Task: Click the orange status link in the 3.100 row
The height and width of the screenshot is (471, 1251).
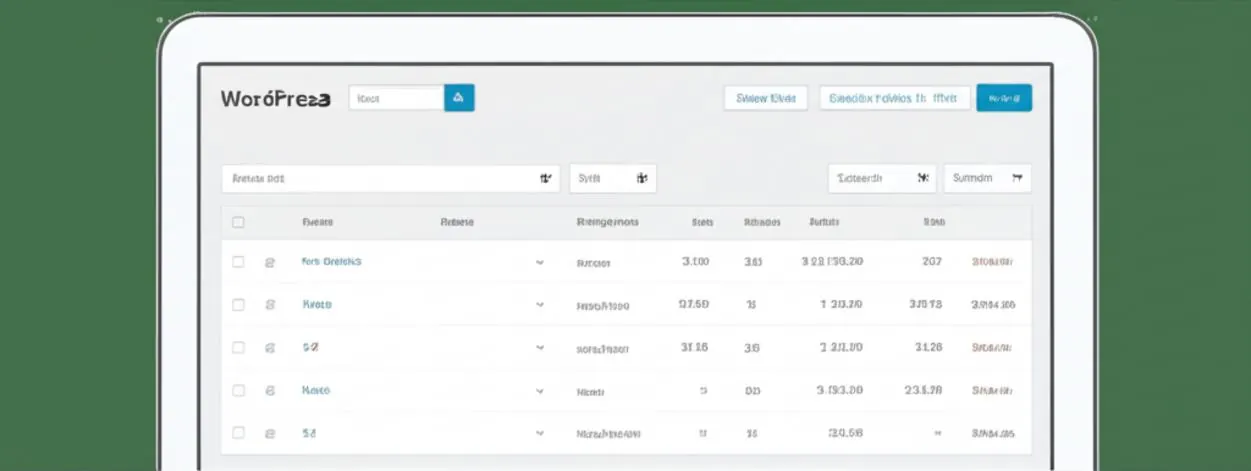Action: pyautogui.click(x=993, y=262)
